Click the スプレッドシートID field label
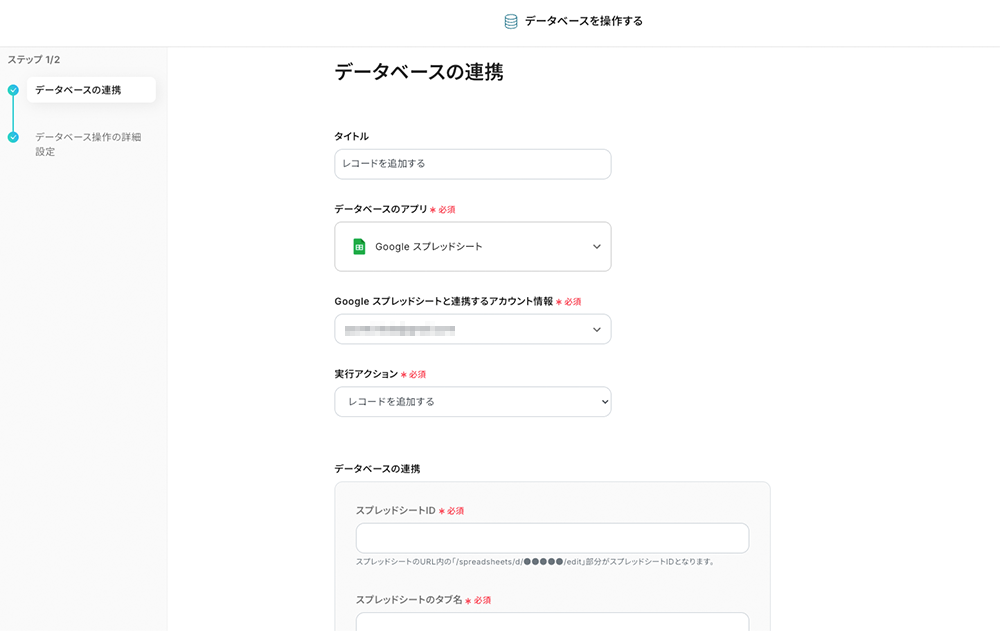The image size is (1000, 631). pyautogui.click(x=395, y=511)
